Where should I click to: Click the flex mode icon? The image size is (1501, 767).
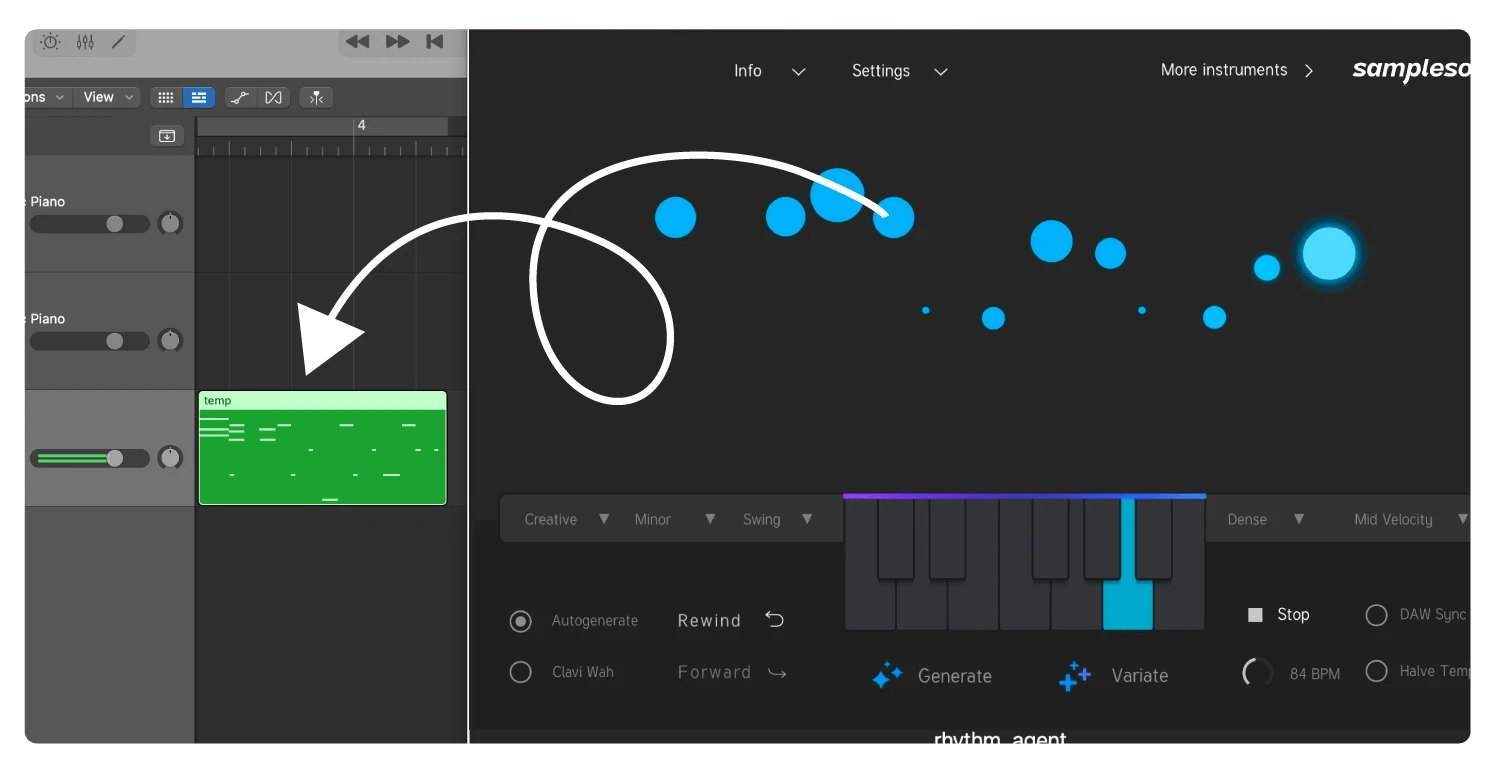[x=273, y=97]
